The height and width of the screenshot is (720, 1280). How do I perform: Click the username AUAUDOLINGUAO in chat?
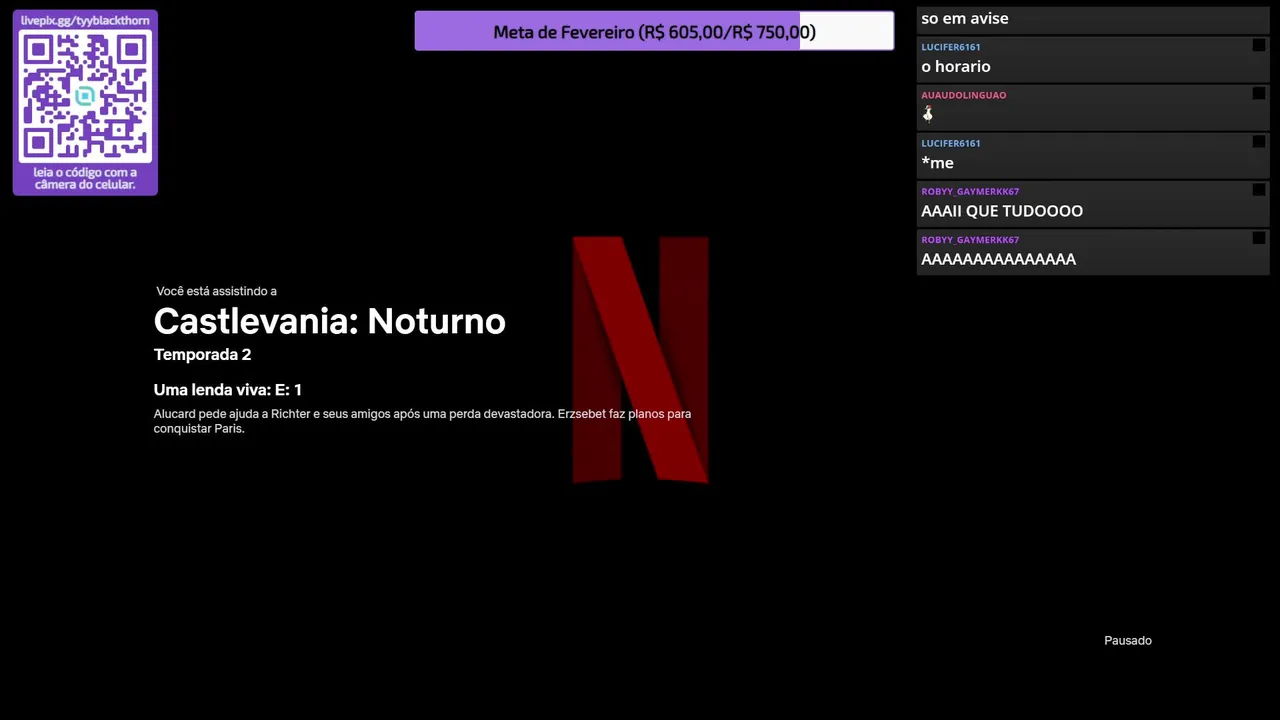(x=964, y=95)
